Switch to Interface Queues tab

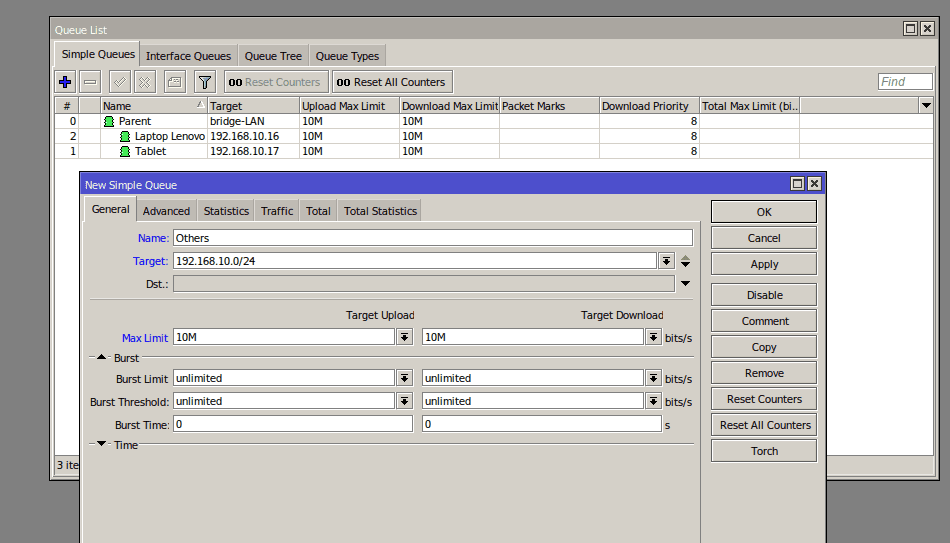188,56
